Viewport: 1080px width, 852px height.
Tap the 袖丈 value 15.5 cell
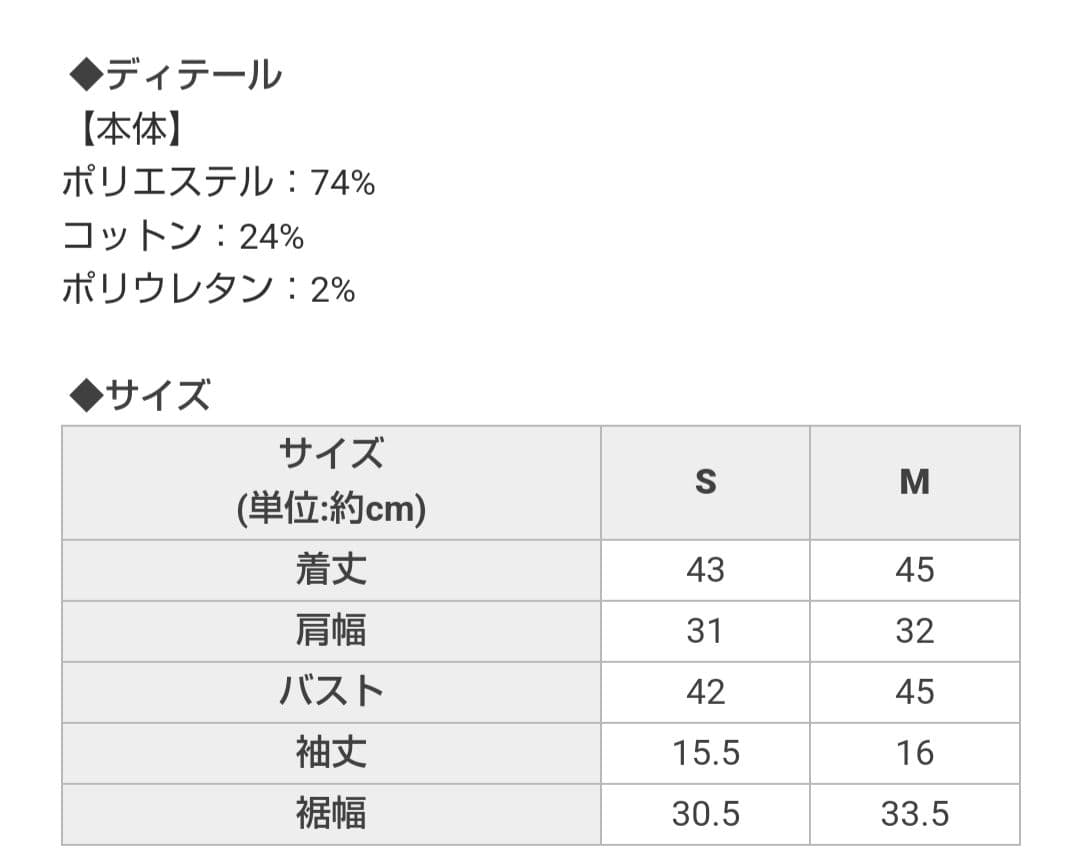(705, 753)
